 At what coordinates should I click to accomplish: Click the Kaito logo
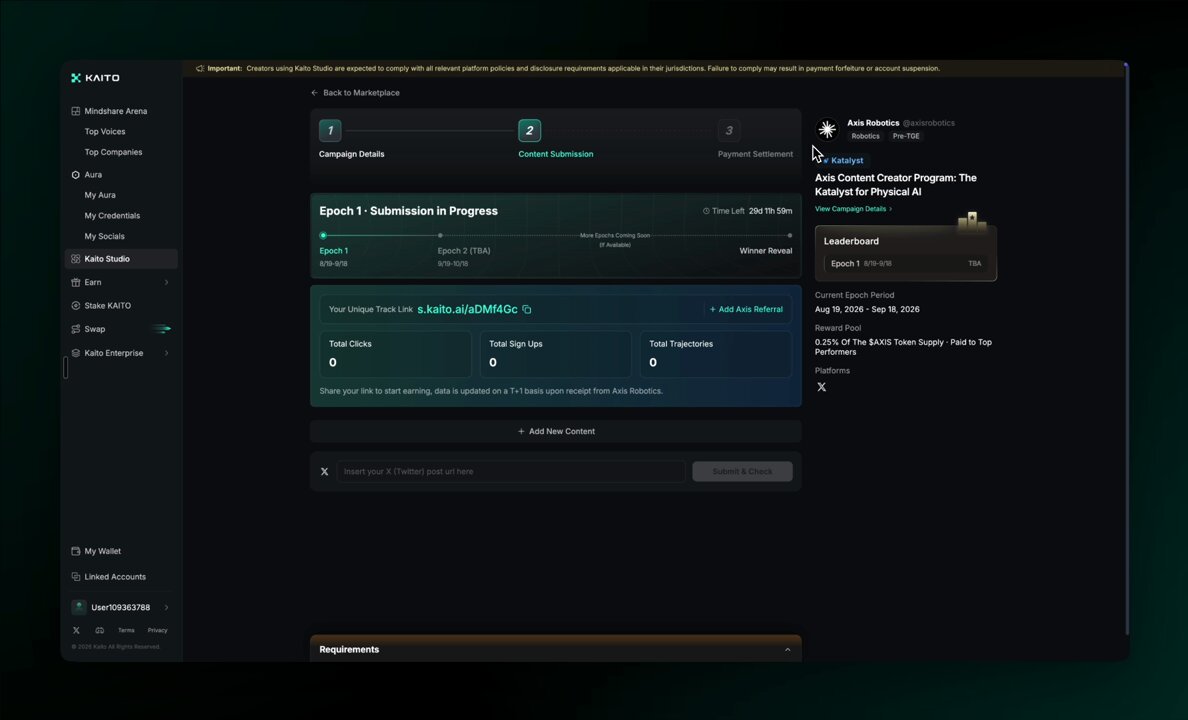(x=95, y=77)
